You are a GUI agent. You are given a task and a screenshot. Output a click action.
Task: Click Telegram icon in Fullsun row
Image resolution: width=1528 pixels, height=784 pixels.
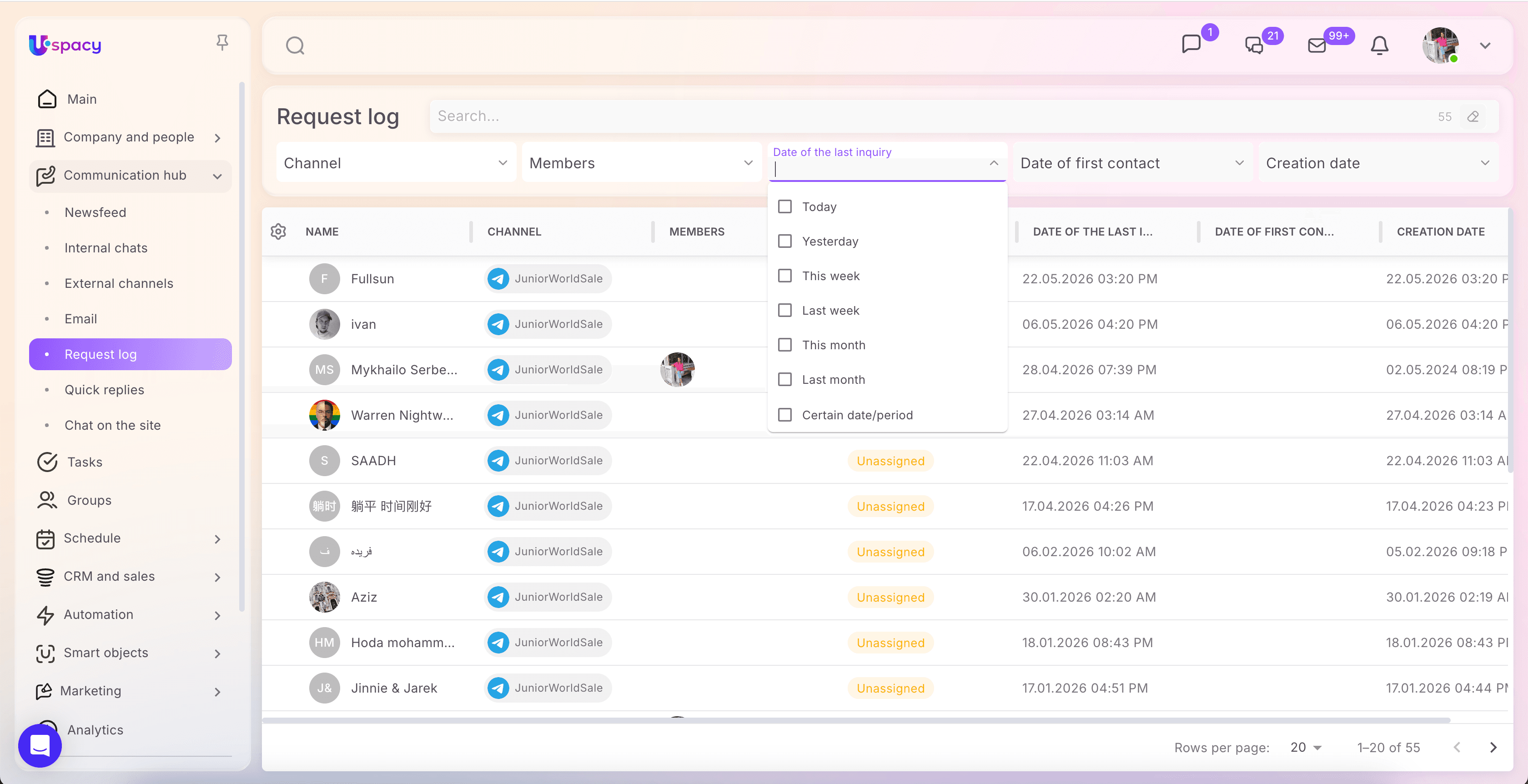pos(498,279)
